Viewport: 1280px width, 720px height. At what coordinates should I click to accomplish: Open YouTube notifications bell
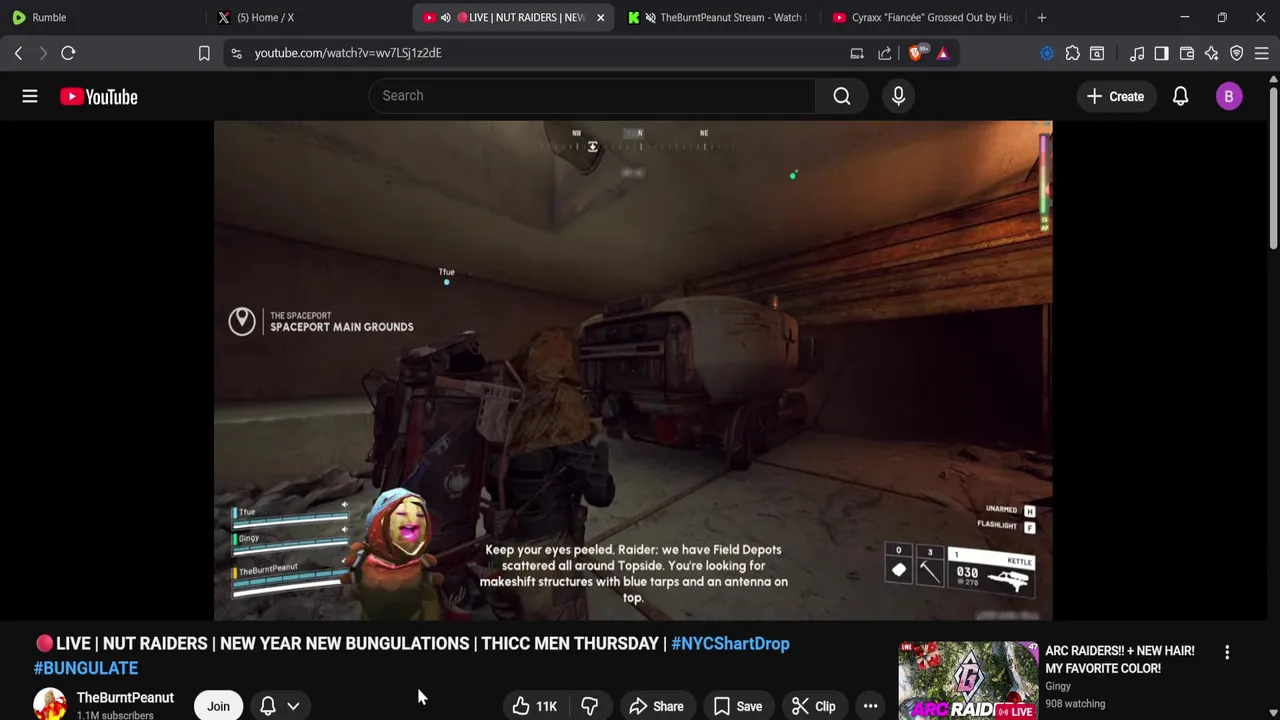pos(1180,96)
